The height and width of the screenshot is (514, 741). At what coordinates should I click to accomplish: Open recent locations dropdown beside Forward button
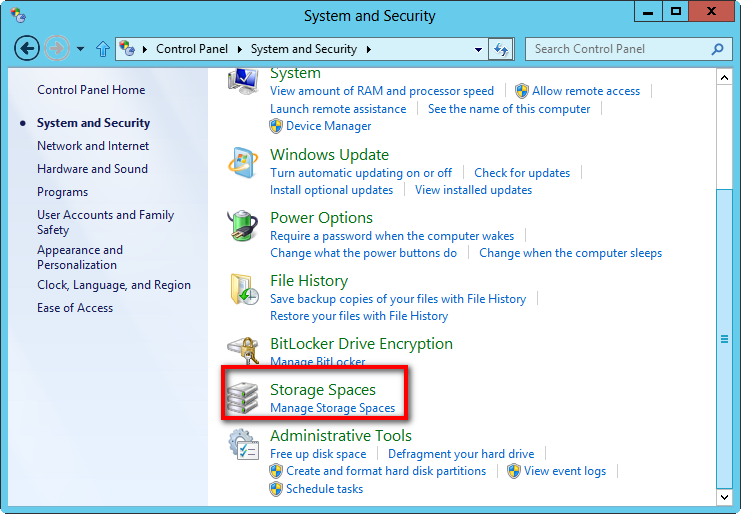[81, 49]
